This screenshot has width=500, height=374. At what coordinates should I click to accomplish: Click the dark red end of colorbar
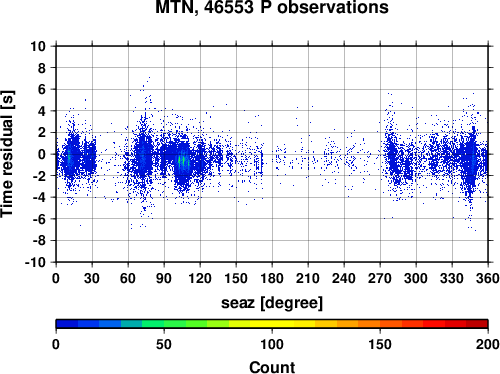point(477,324)
